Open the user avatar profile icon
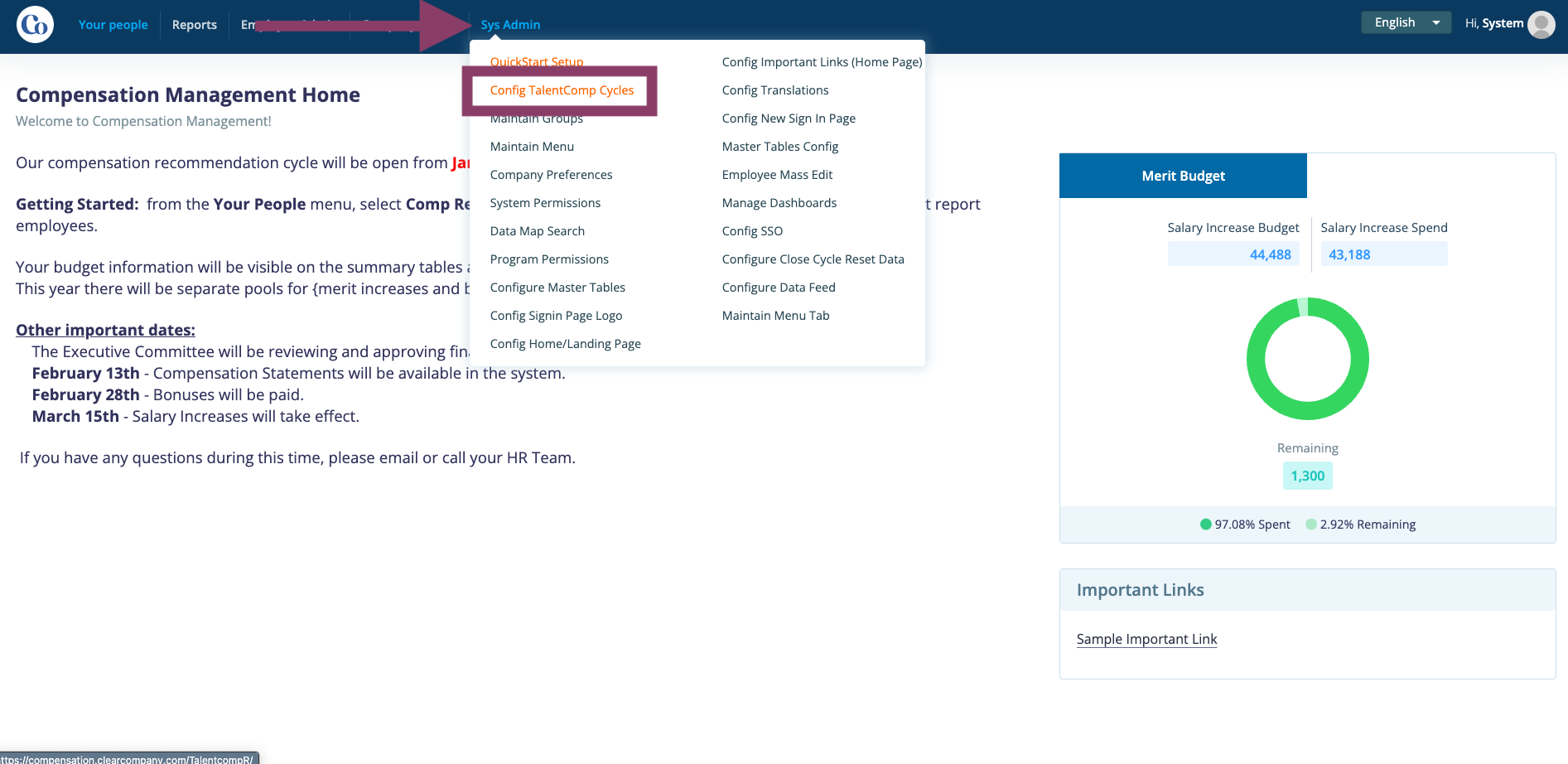Image resolution: width=1568 pixels, height=764 pixels. [x=1541, y=24]
